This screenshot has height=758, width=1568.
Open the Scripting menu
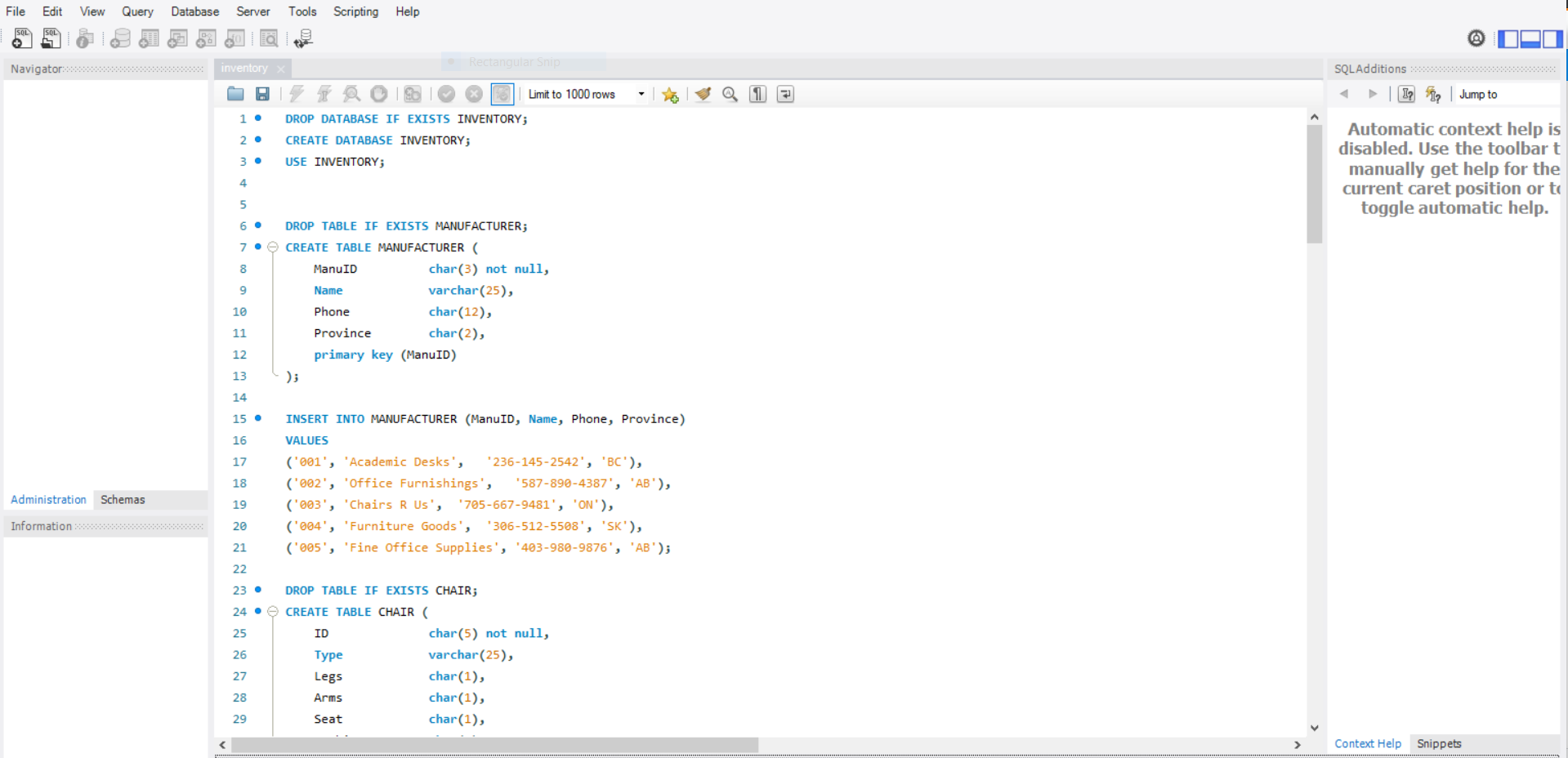pos(355,11)
